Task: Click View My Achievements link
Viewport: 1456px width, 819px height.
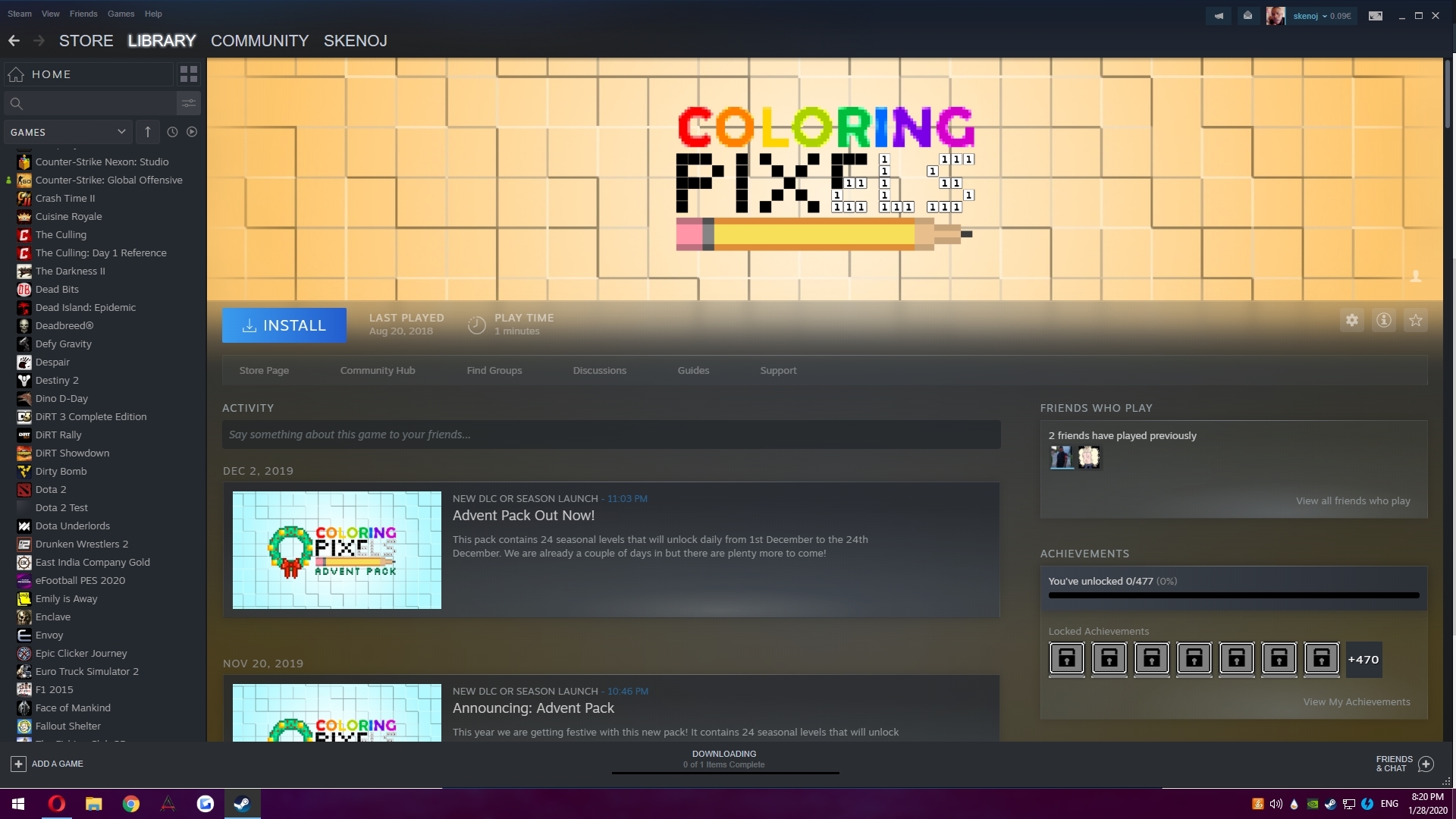Action: point(1357,702)
